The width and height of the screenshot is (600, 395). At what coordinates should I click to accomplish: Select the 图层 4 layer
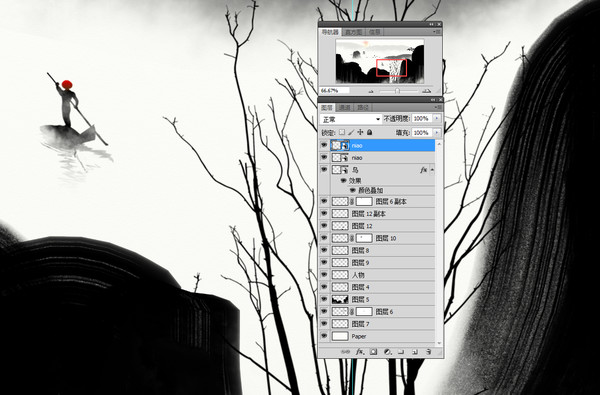[x=377, y=287]
